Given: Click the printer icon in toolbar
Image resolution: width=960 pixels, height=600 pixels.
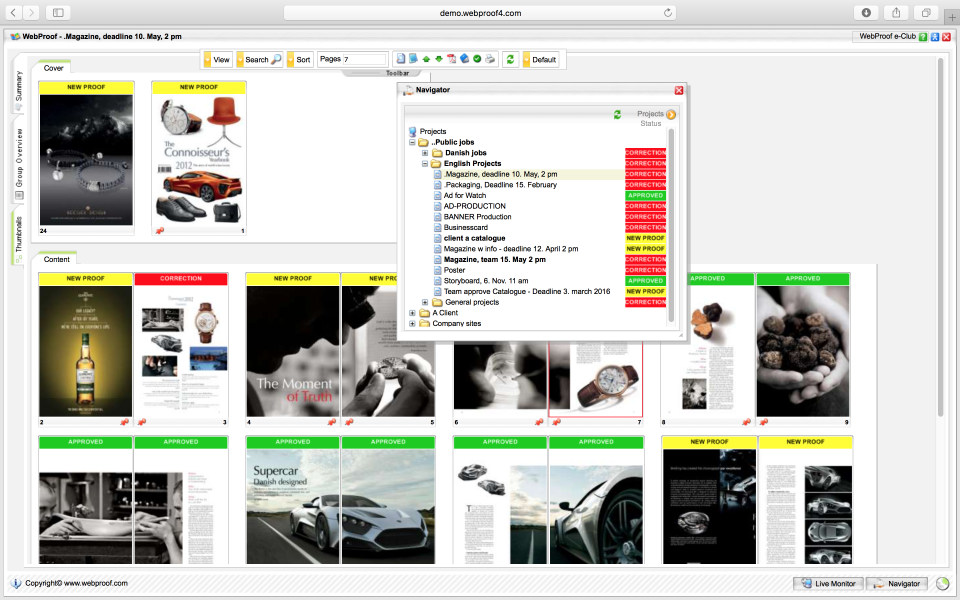Looking at the screenshot, I should (490, 59).
